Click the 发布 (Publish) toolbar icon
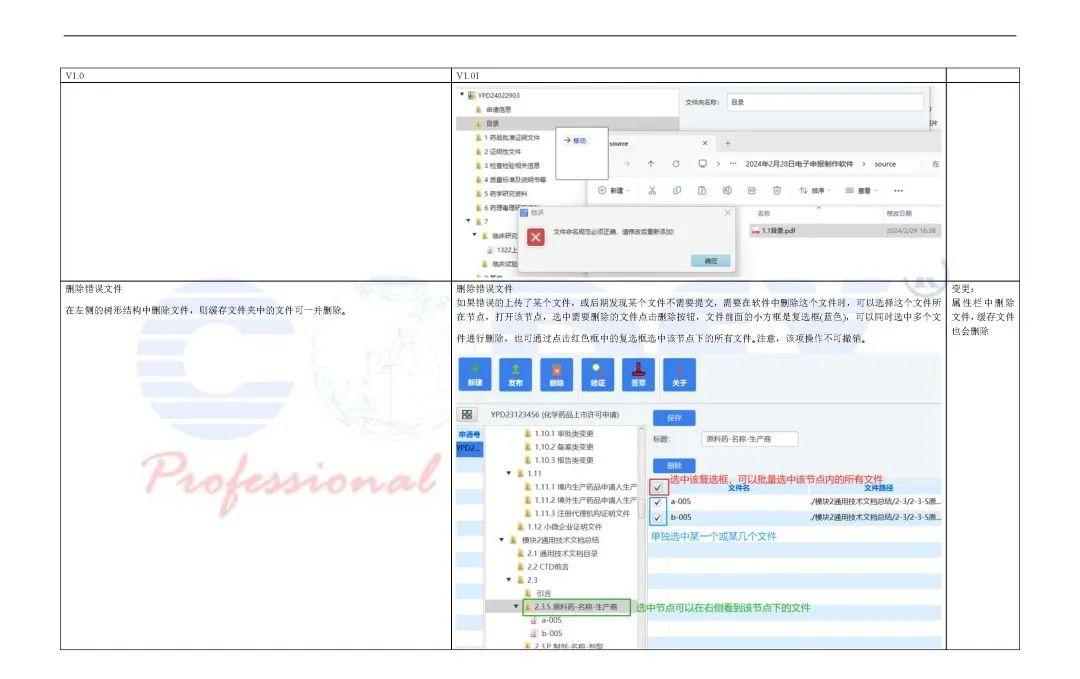Screen dimensions: 1080x679 tap(515, 374)
